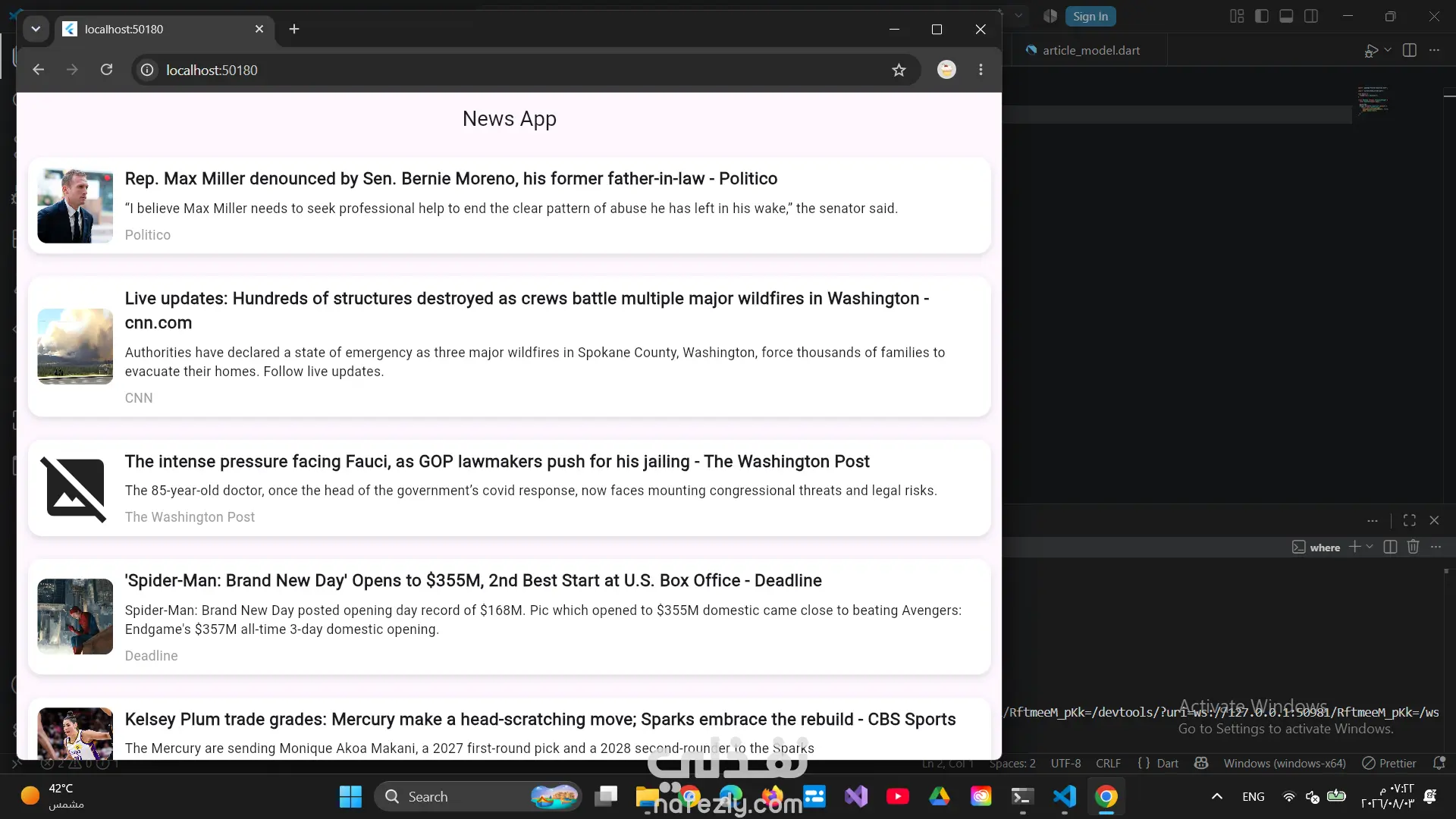This screenshot has width=1456, height=819.
Task: Open the Spider-Man box office article headline
Action: click(x=473, y=580)
